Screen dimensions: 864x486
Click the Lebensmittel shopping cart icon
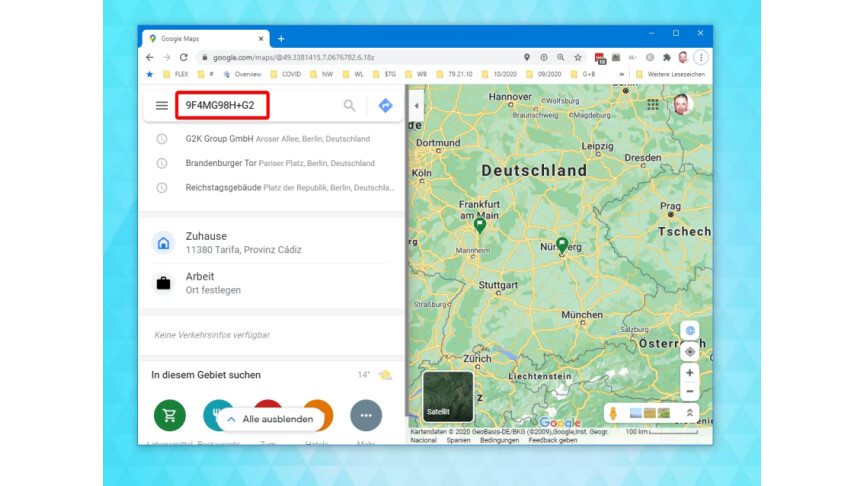coord(170,415)
